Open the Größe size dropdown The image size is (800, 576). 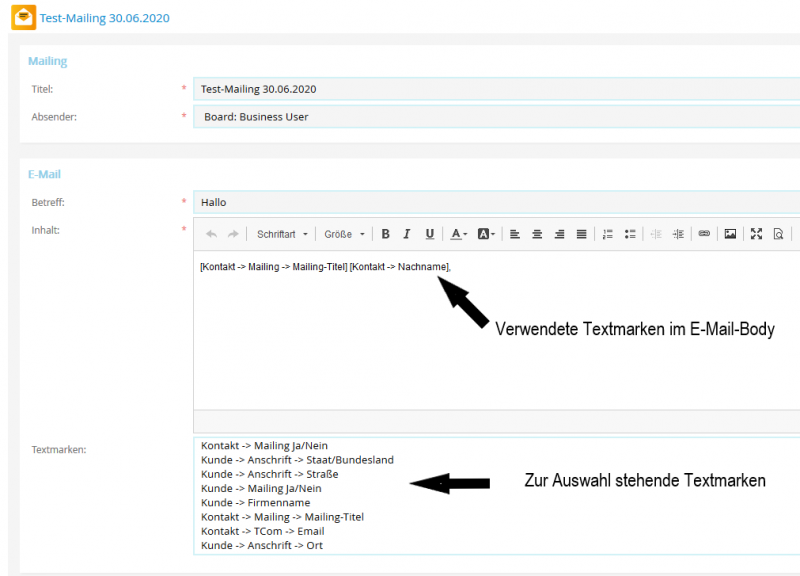click(344, 234)
